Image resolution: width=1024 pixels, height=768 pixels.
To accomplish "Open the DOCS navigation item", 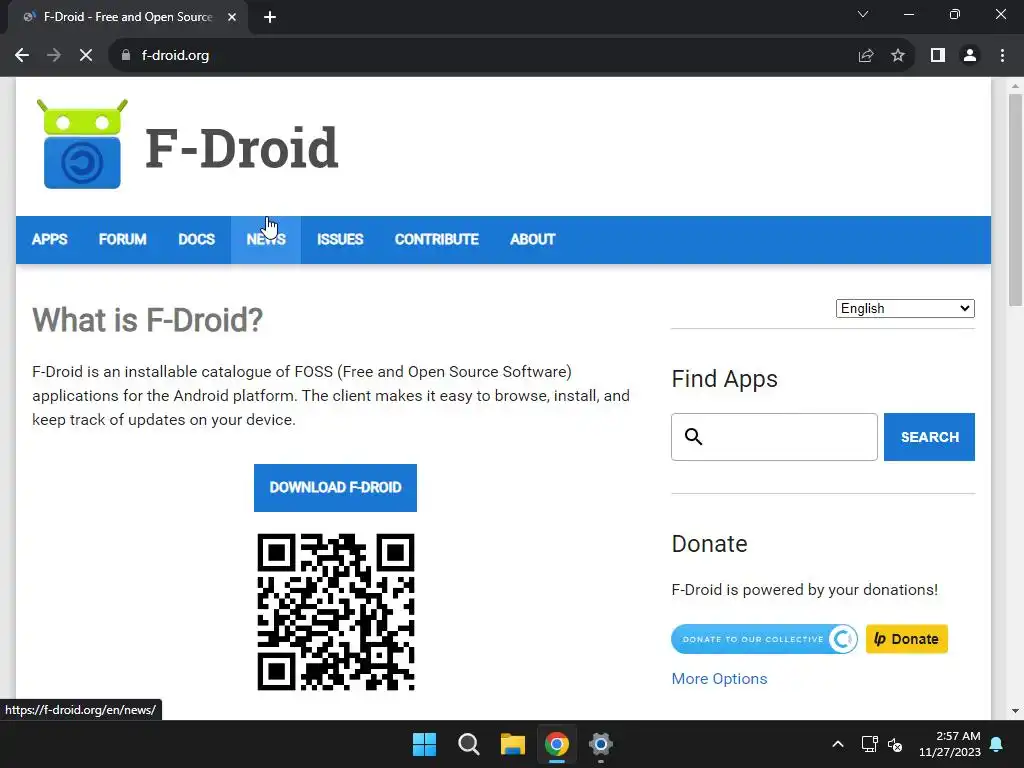I will [x=197, y=240].
